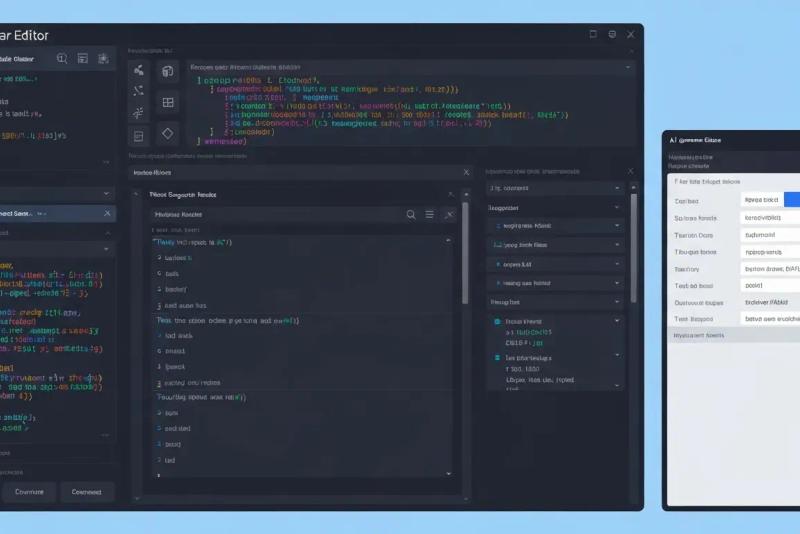
Task: Expand the arrow beside the first checkbox item
Action: [x=617, y=321]
